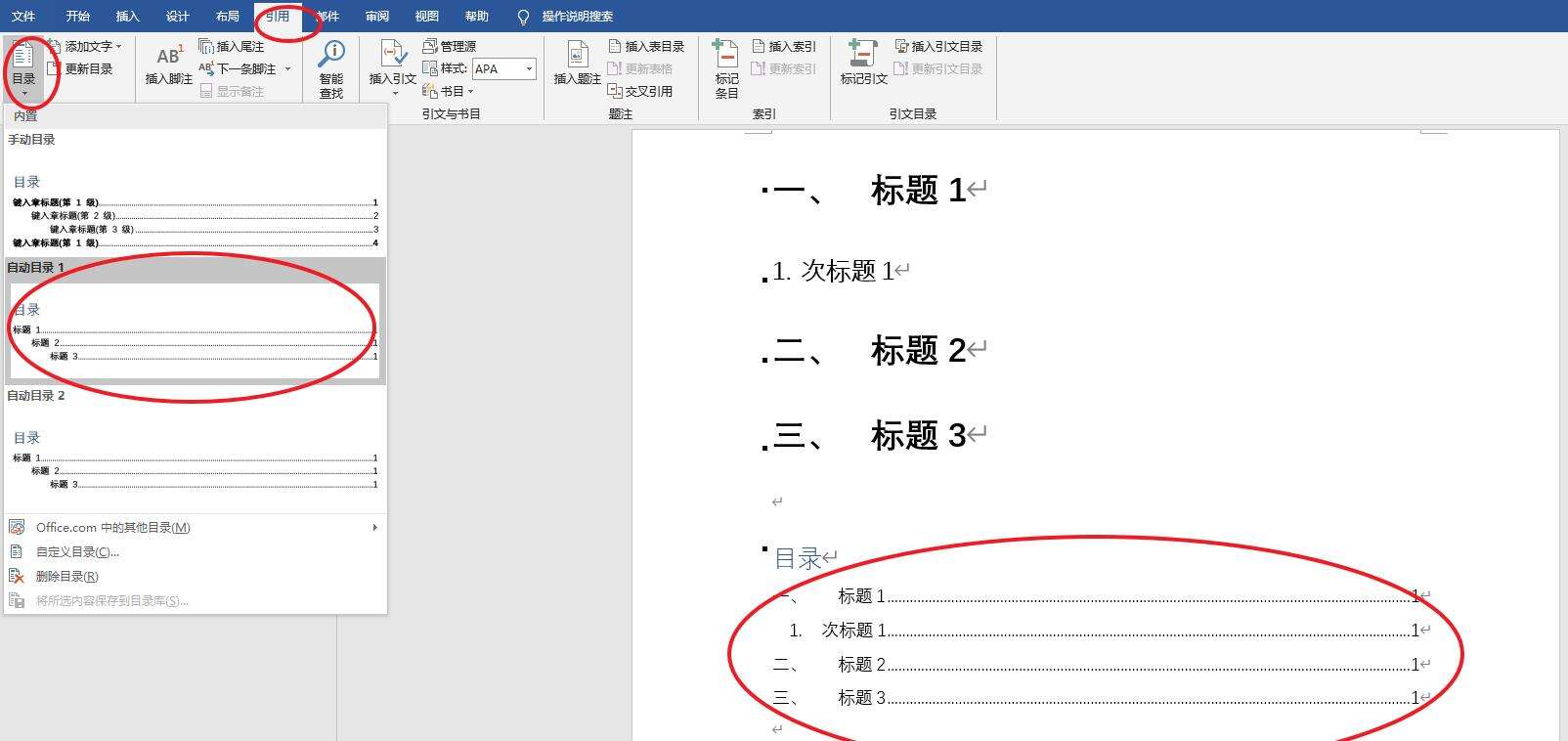This screenshot has height=741, width=1568.
Task: Open Office.com 中的其他目录 submenu
Action: point(196,527)
